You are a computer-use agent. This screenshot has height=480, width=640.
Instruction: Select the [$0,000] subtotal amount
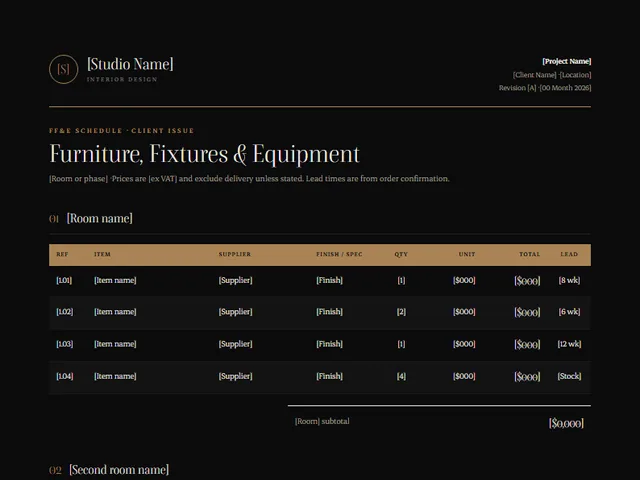(x=566, y=423)
